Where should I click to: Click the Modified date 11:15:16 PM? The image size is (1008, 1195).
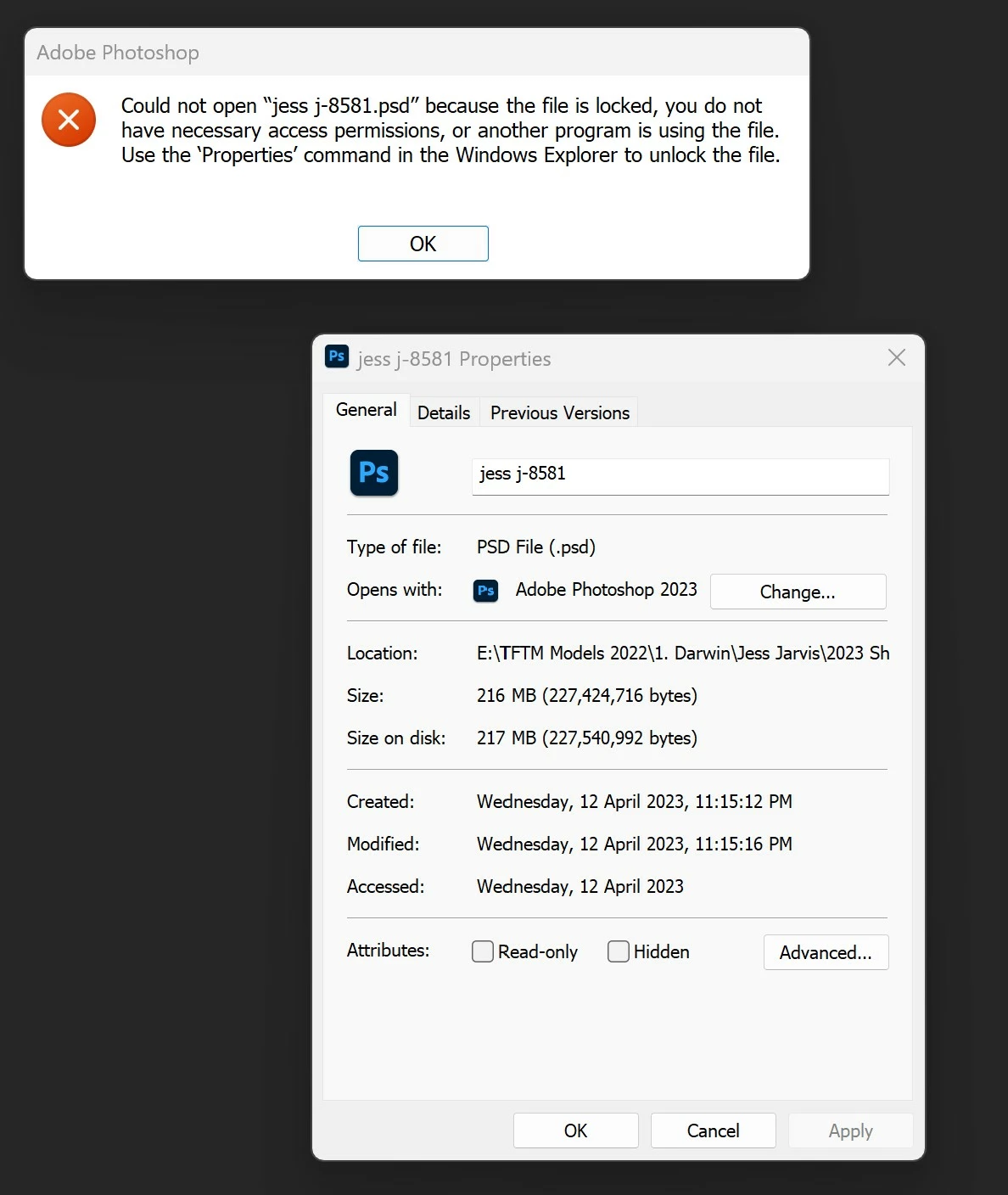pyautogui.click(x=635, y=844)
